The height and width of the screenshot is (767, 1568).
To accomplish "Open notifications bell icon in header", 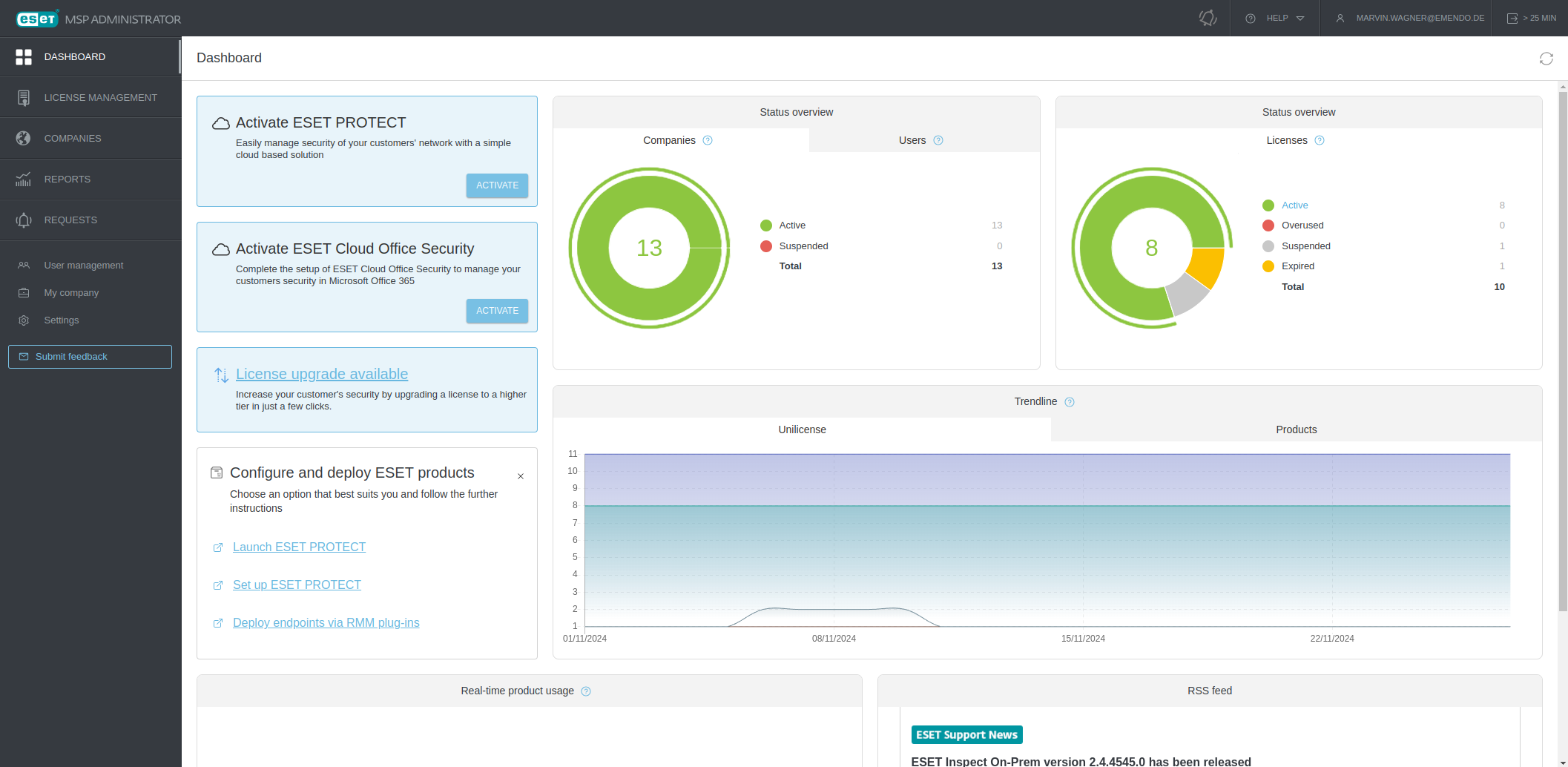I will [x=1208, y=18].
